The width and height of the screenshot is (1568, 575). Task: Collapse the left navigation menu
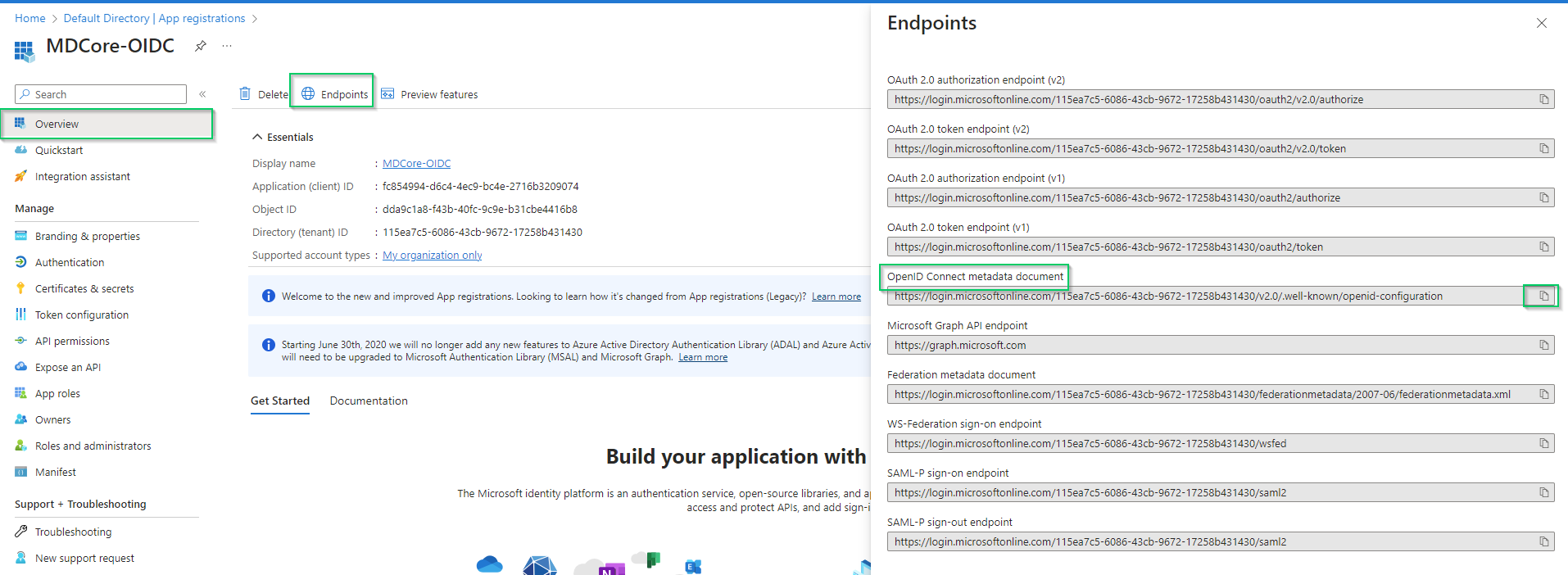tap(202, 94)
